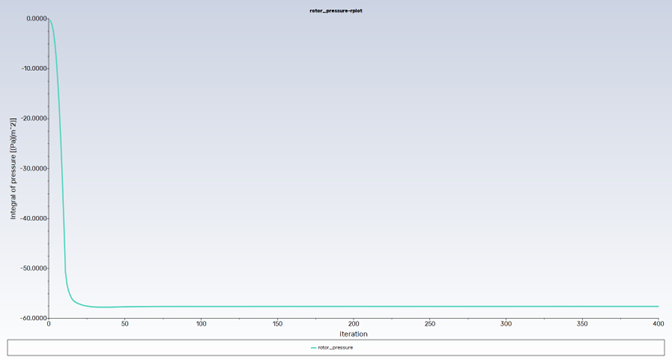672x363 pixels.
Task: Click the 350 iteration tick label
Action: (582, 324)
